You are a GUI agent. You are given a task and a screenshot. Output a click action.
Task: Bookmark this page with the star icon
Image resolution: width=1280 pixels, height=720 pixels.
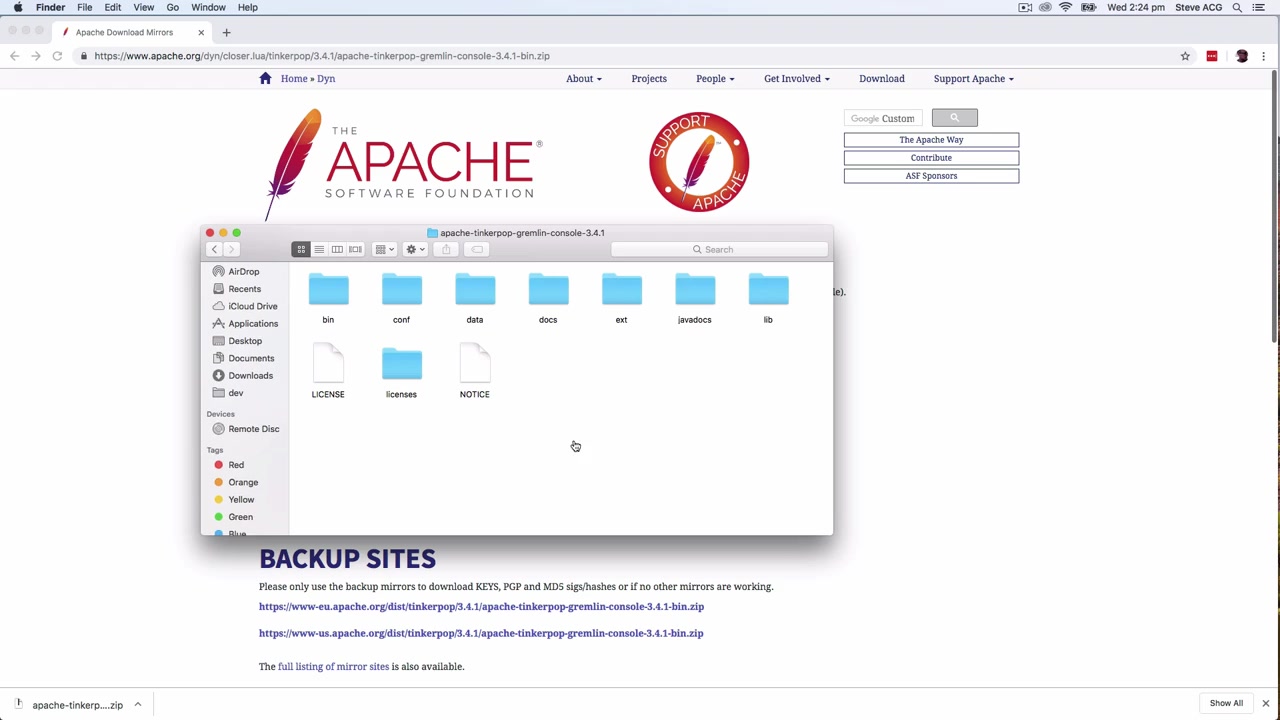(x=1185, y=56)
